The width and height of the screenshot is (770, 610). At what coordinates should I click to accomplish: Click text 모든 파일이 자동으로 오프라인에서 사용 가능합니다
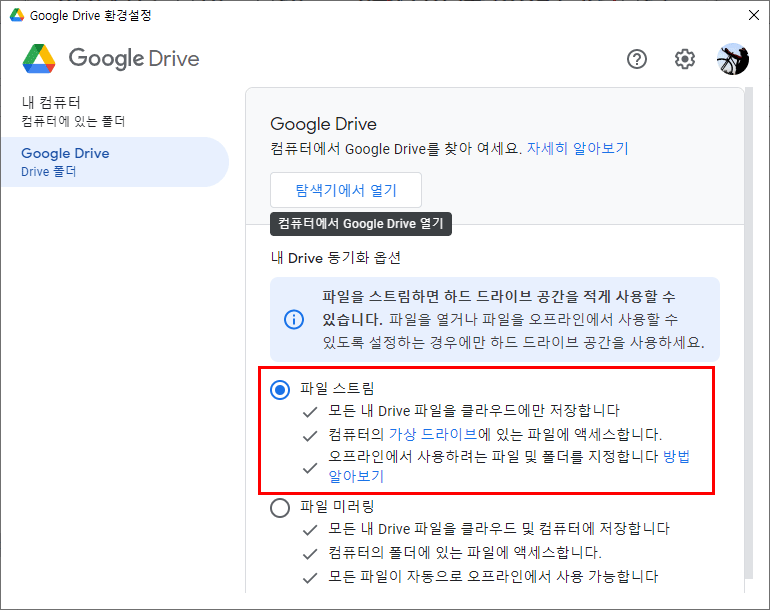point(493,576)
